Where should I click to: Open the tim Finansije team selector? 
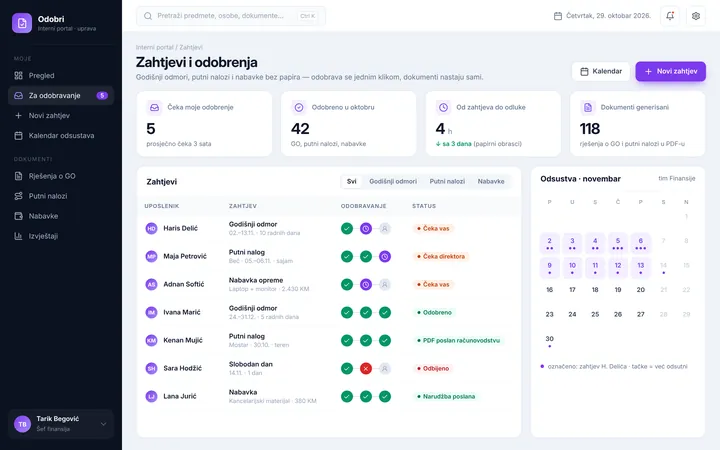pyautogui.click(x=676, y=179)
